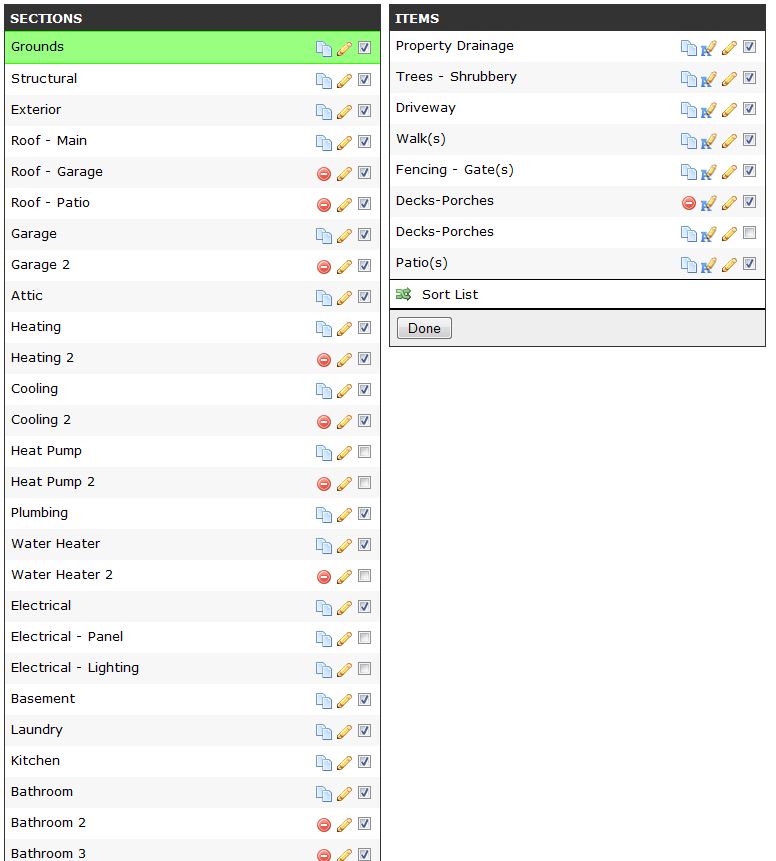Screen dimensions: 776x861
Task: Copy the Patio(s) item
Action: click(689, 265)
